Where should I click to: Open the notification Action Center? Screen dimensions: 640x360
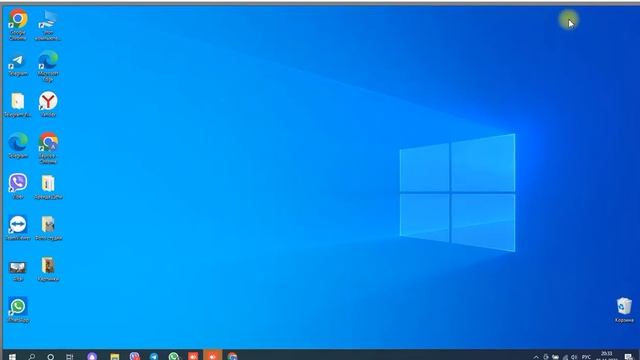(628, 357)
